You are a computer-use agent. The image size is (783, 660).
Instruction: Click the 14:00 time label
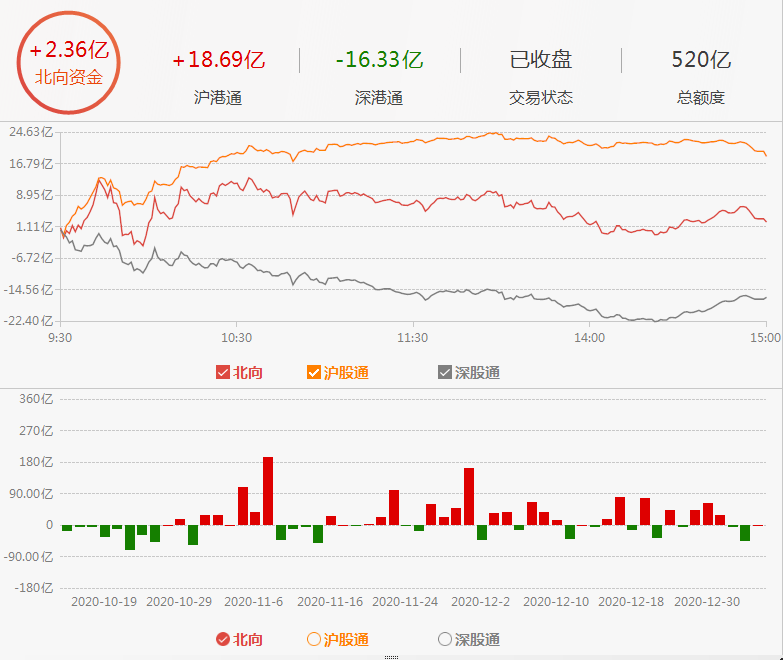pyautogui.click(x=589, y=338)
